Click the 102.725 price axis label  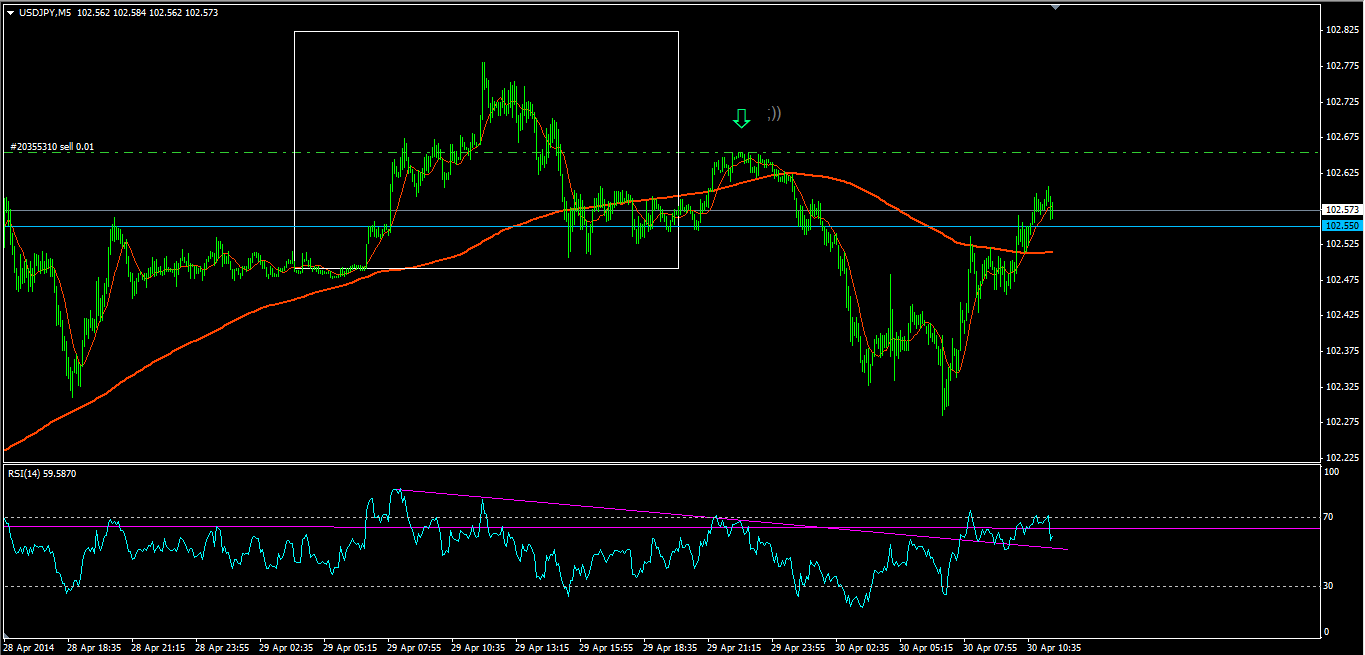click(x=1342, y=101)
